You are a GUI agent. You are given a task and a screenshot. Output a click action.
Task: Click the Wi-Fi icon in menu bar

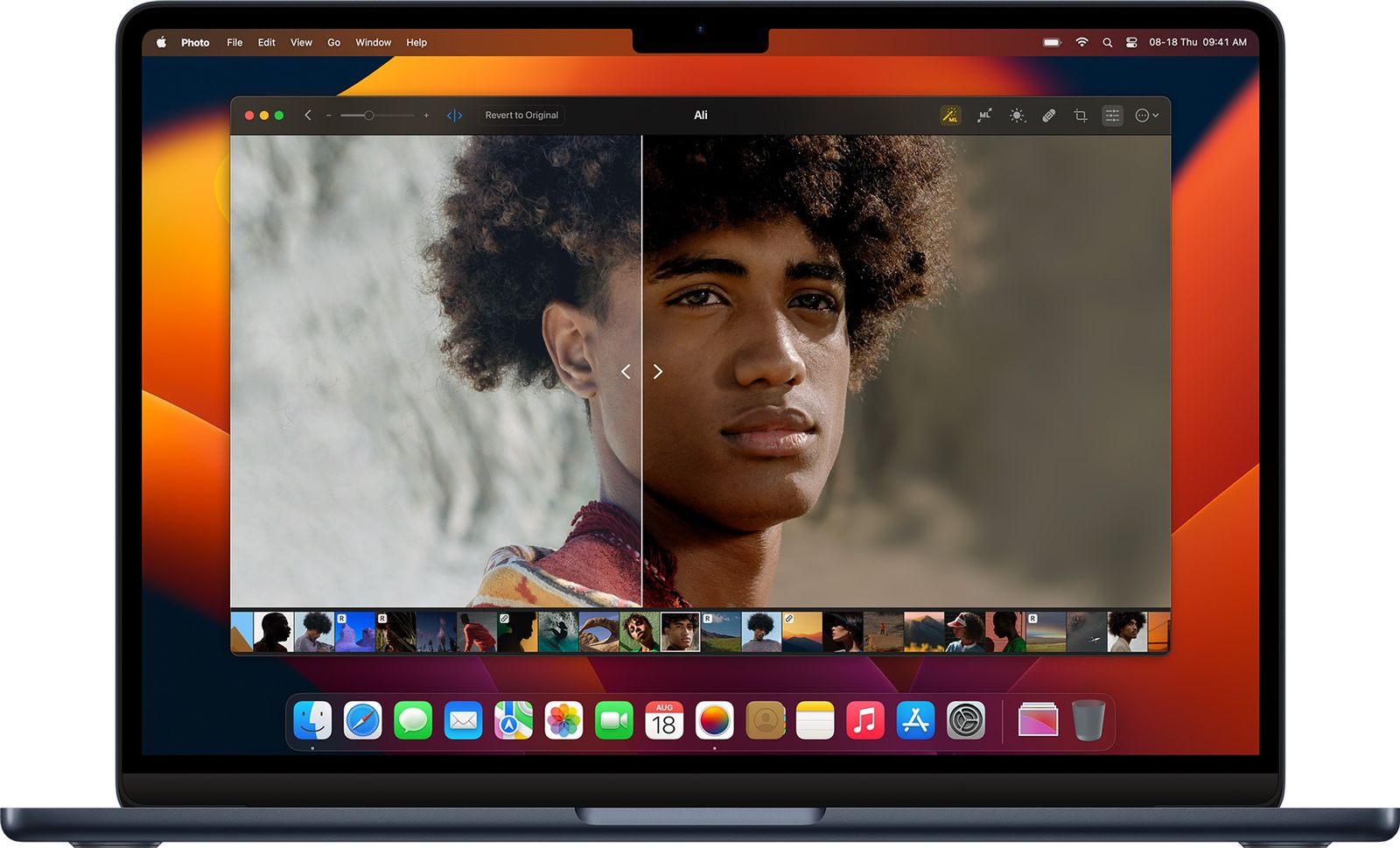tap(1081, 42)
